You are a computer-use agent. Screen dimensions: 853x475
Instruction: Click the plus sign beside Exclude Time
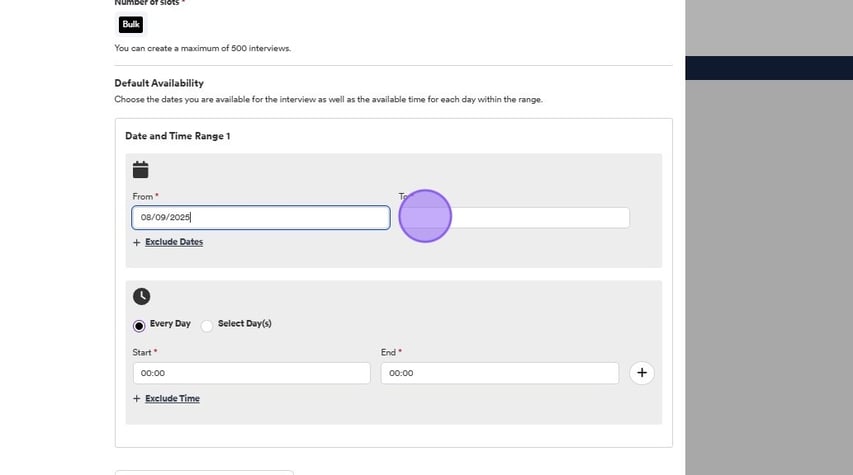(x=136, y=399)
